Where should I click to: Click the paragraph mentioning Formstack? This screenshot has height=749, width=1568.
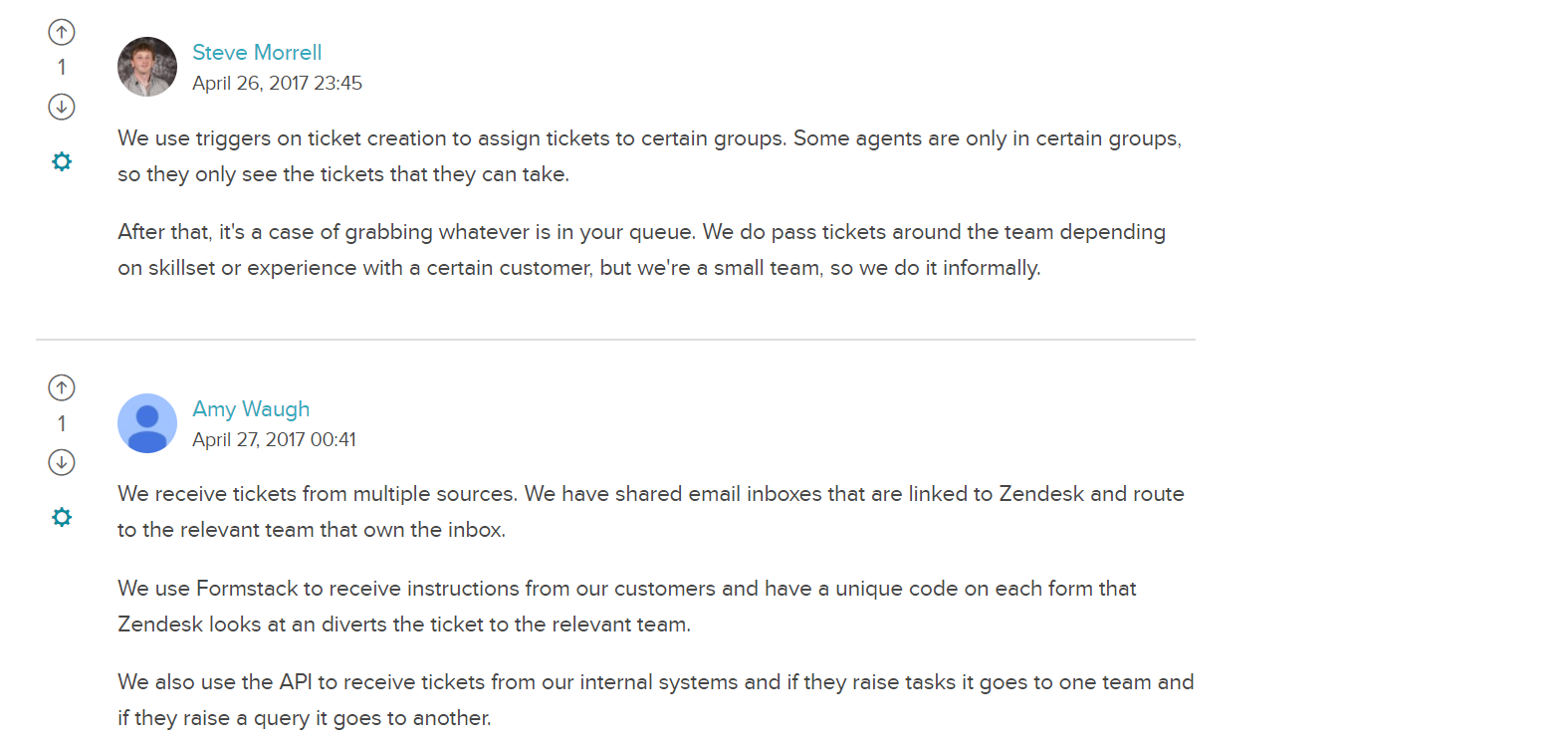[x=627, y=607]
